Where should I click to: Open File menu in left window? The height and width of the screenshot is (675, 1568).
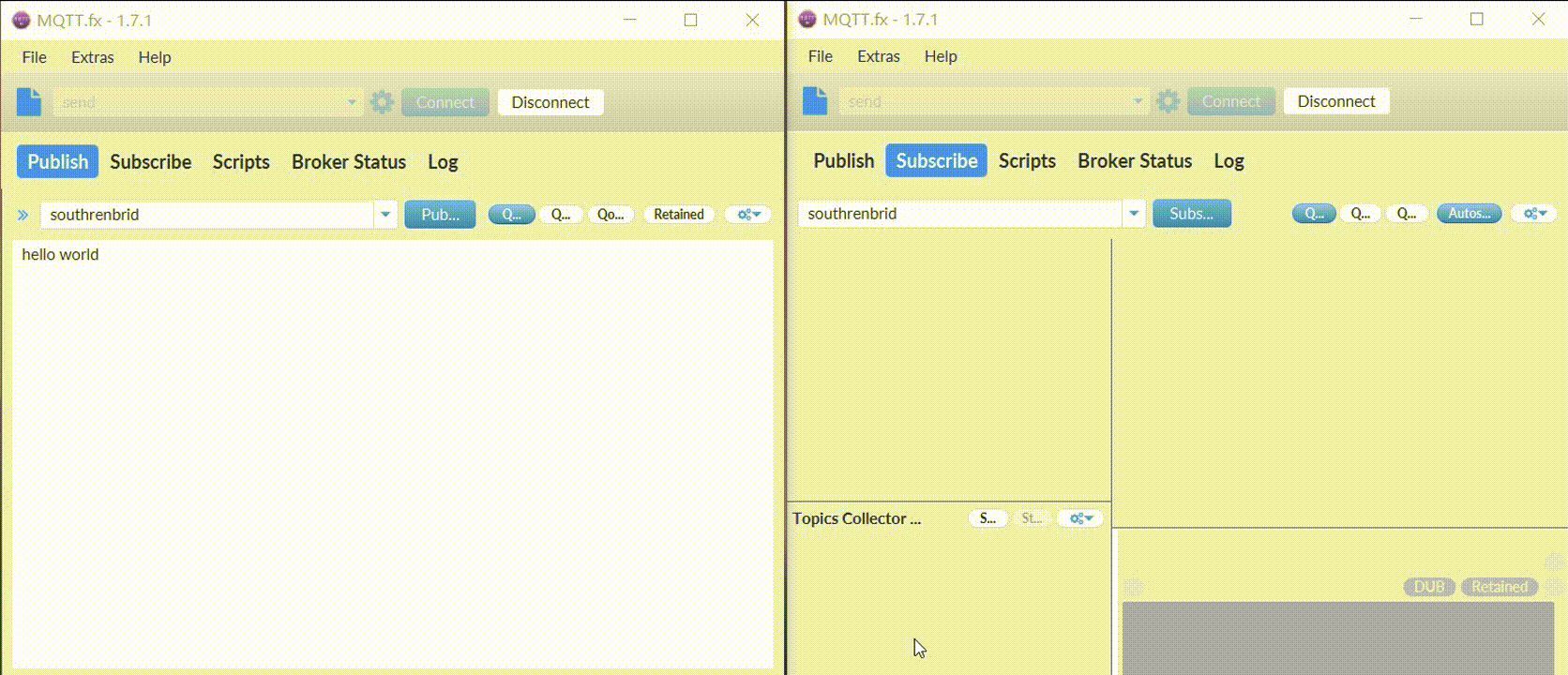35,57
